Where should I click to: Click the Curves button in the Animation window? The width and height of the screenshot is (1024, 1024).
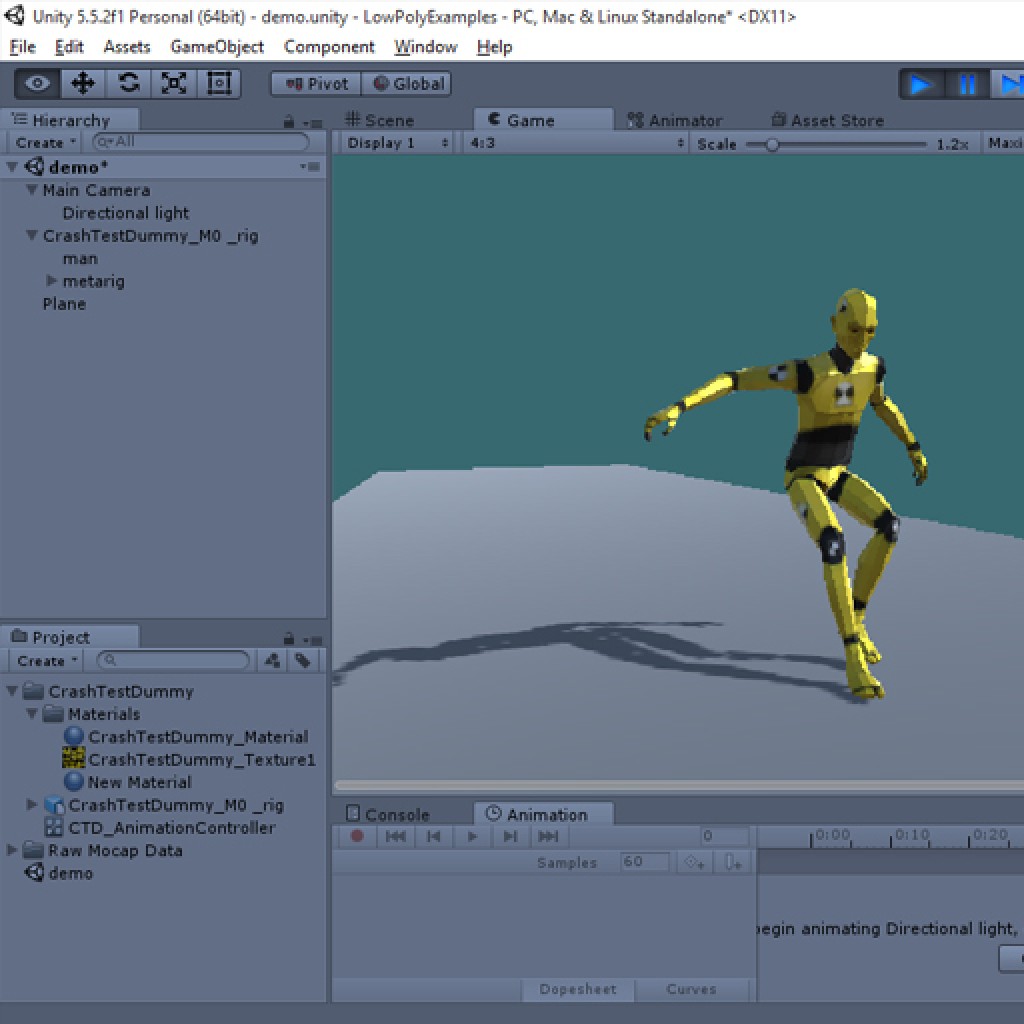click(691, 988)
